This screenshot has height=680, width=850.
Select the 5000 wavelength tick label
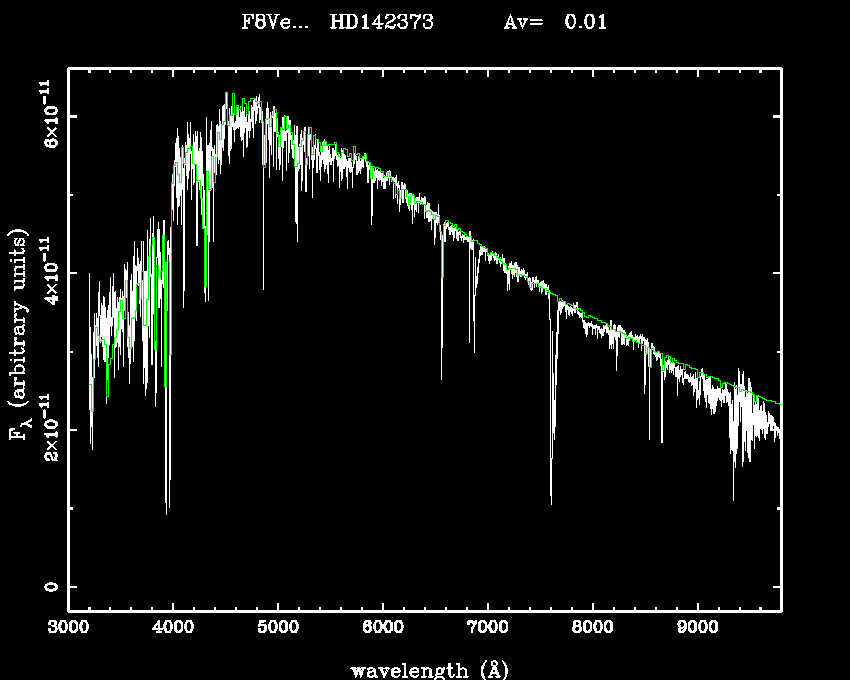click(278, 629)
